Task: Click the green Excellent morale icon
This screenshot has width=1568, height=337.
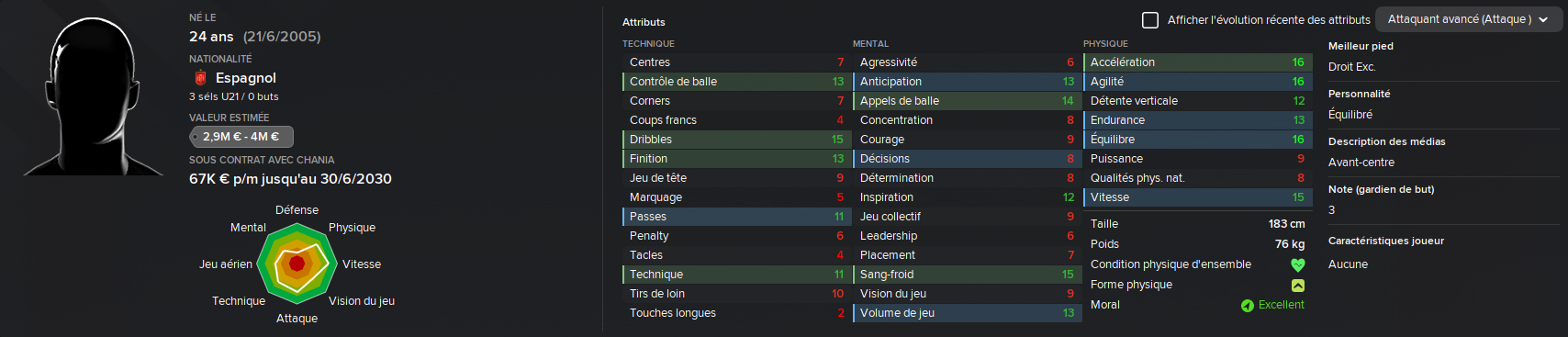Action: [x=1247, y=305]
